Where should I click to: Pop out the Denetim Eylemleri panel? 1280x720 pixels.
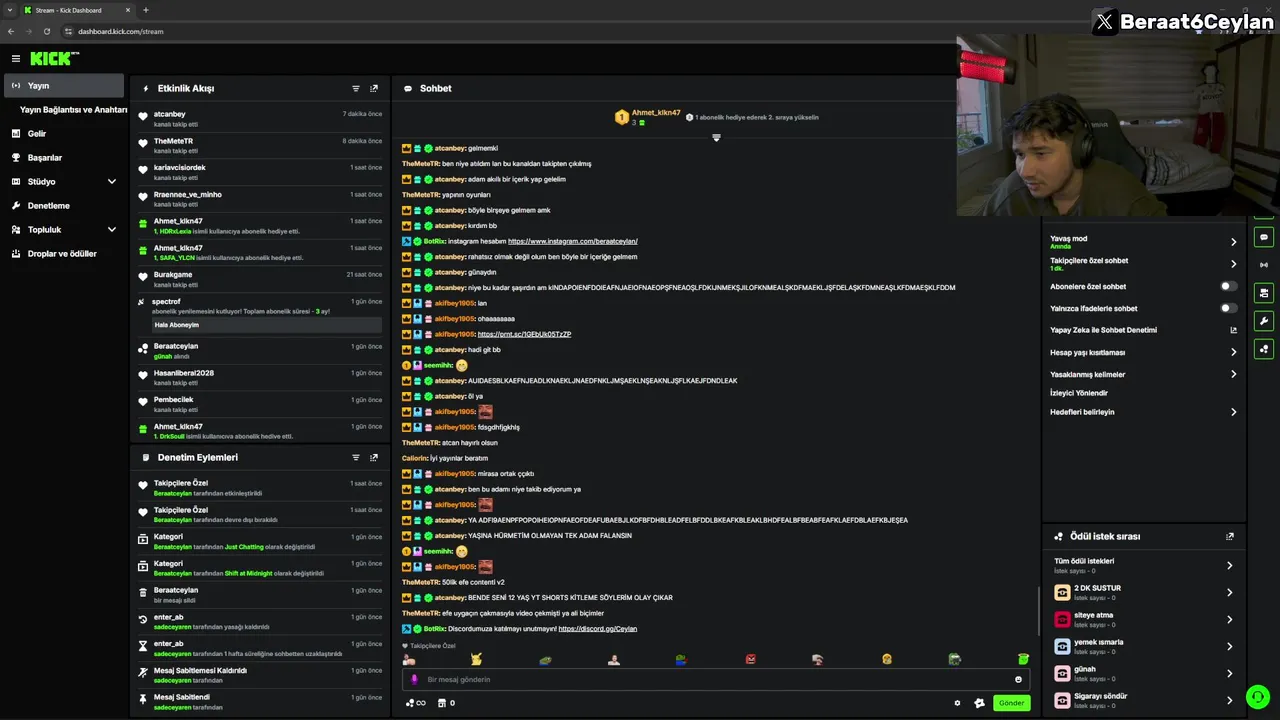coord(374,458)
